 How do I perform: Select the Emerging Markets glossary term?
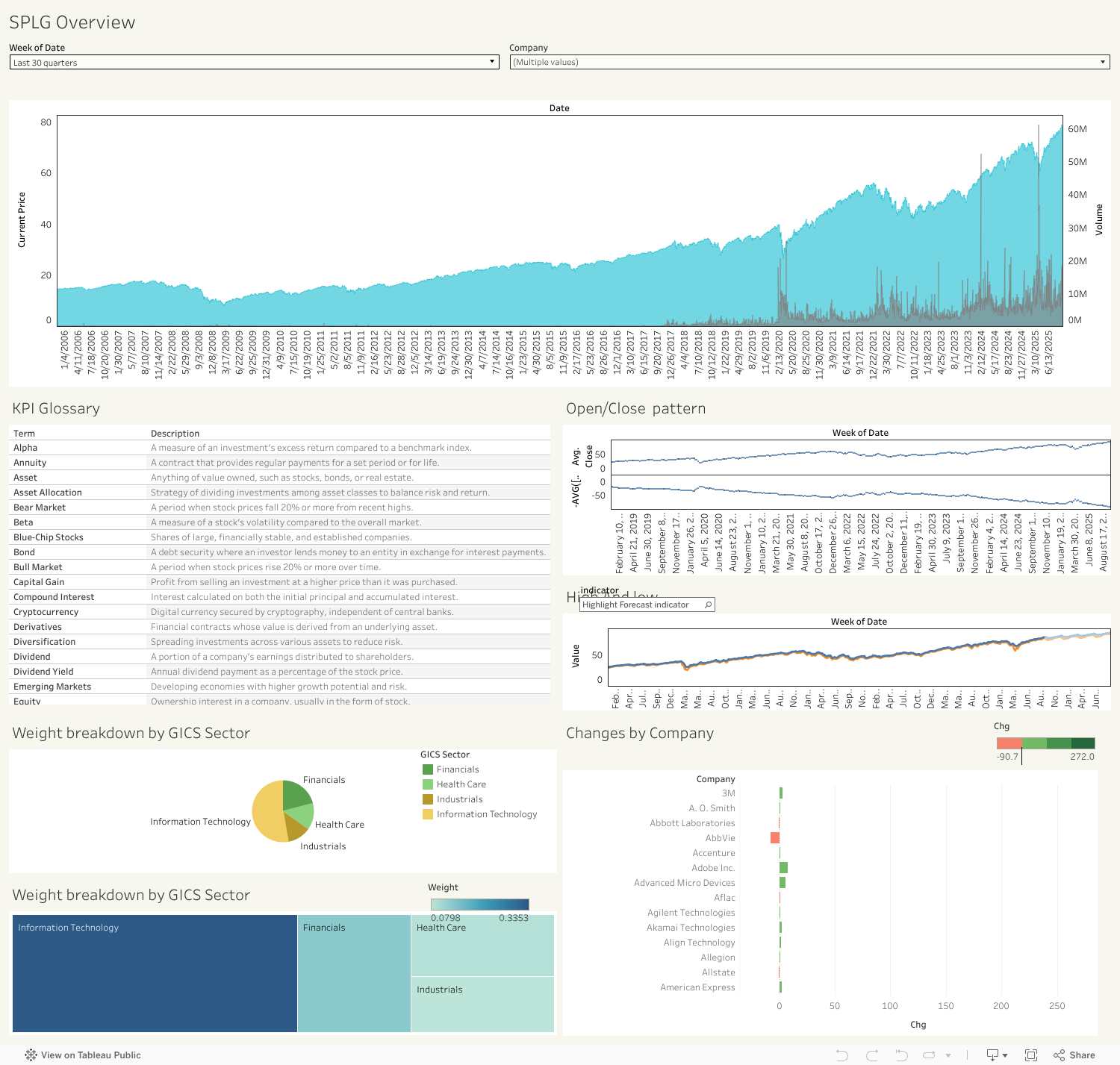[52, 687]
